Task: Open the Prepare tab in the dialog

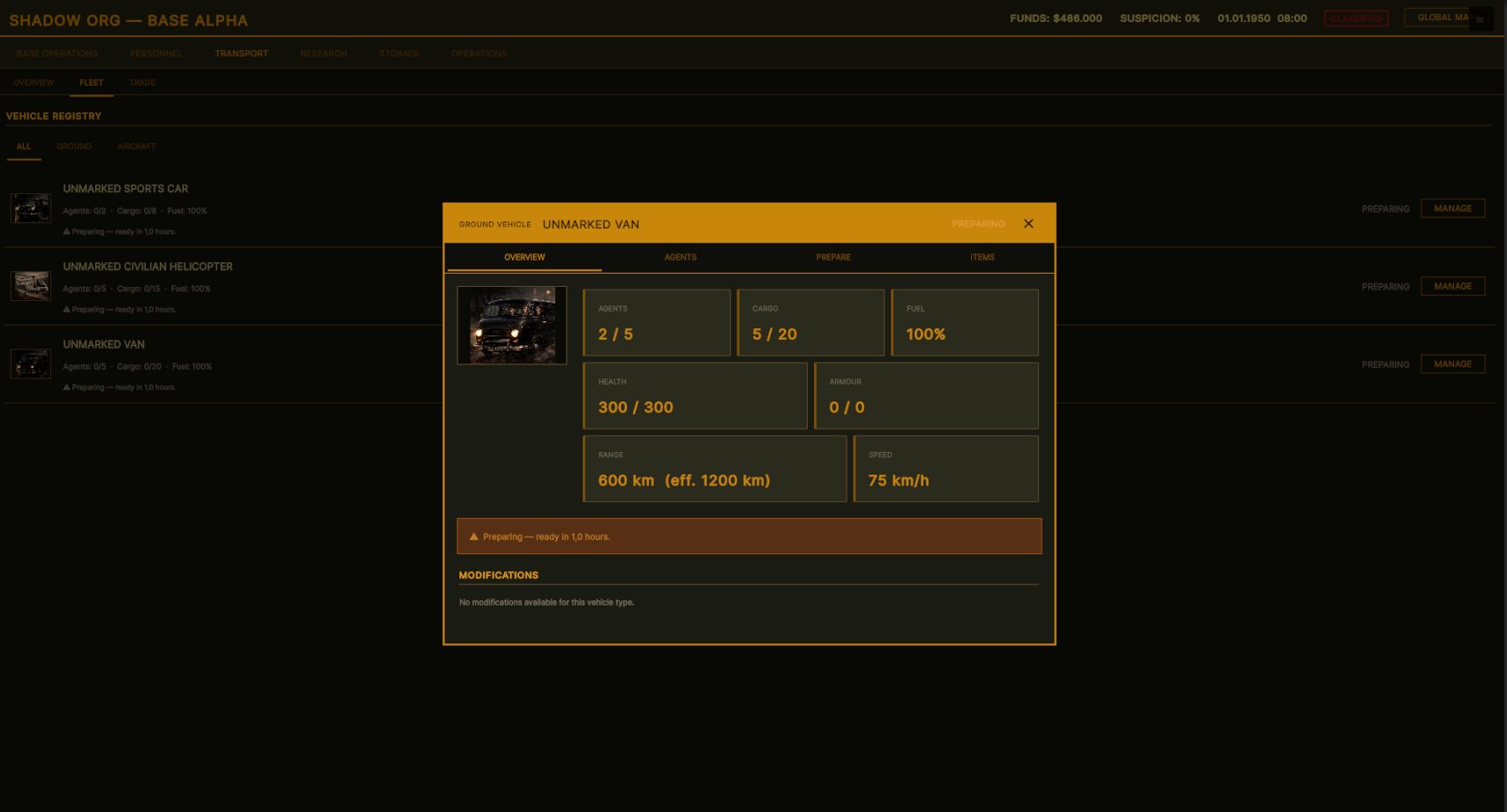Action: tap(833, 258)
